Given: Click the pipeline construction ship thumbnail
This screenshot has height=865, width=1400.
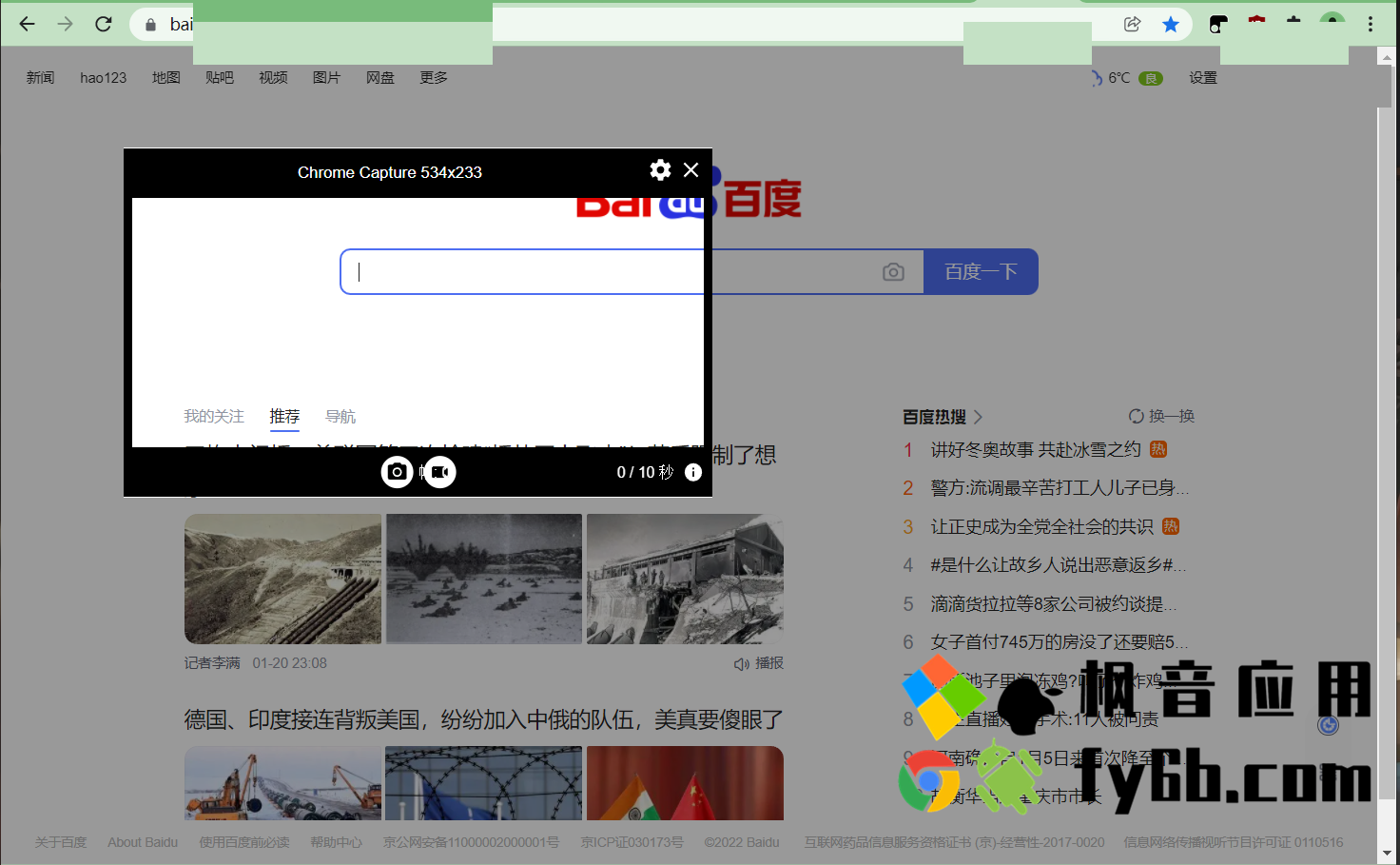Looking at the screenshot, I should [x=282, y=783].
